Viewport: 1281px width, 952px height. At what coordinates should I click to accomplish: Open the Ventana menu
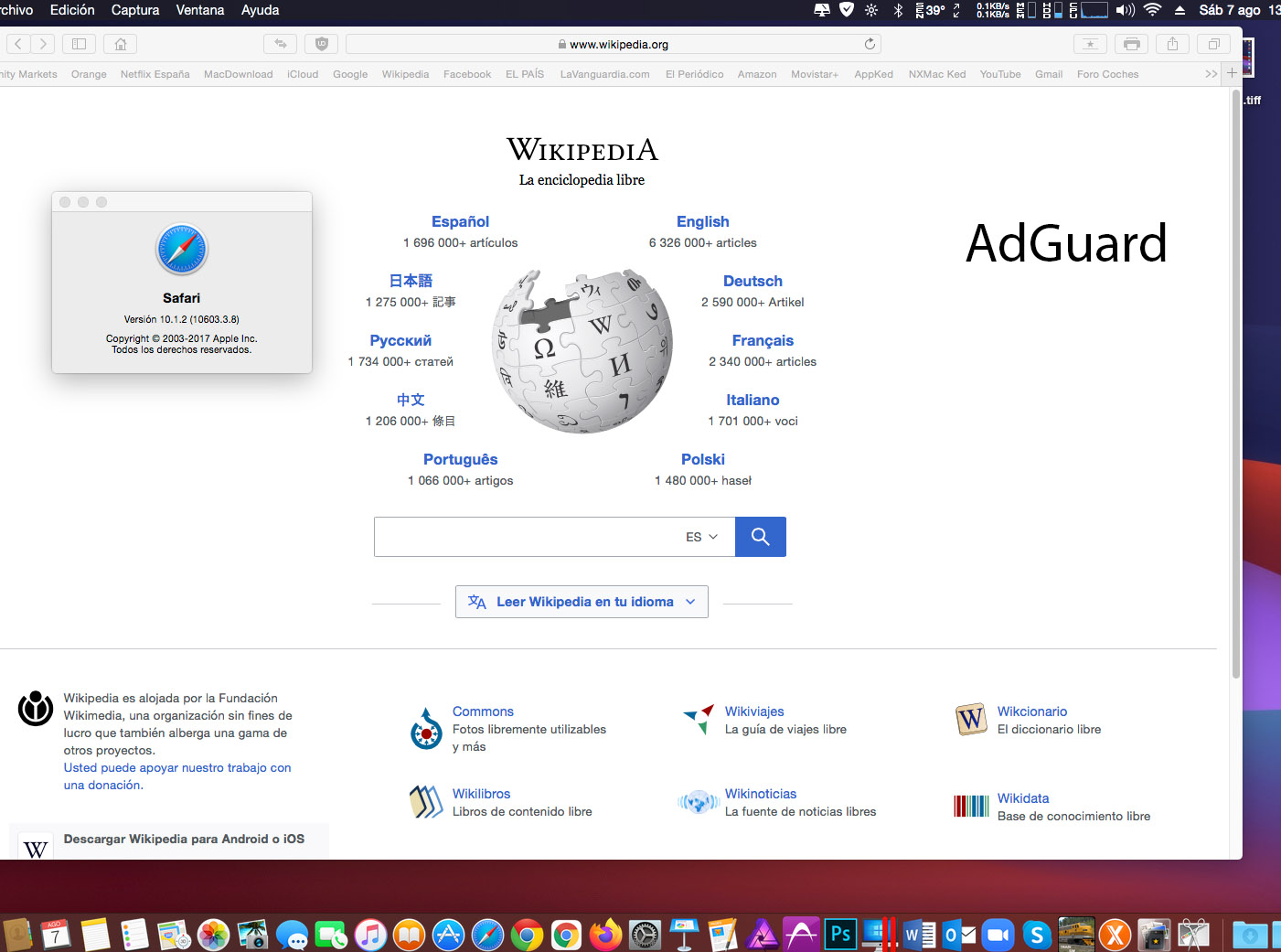200,10
